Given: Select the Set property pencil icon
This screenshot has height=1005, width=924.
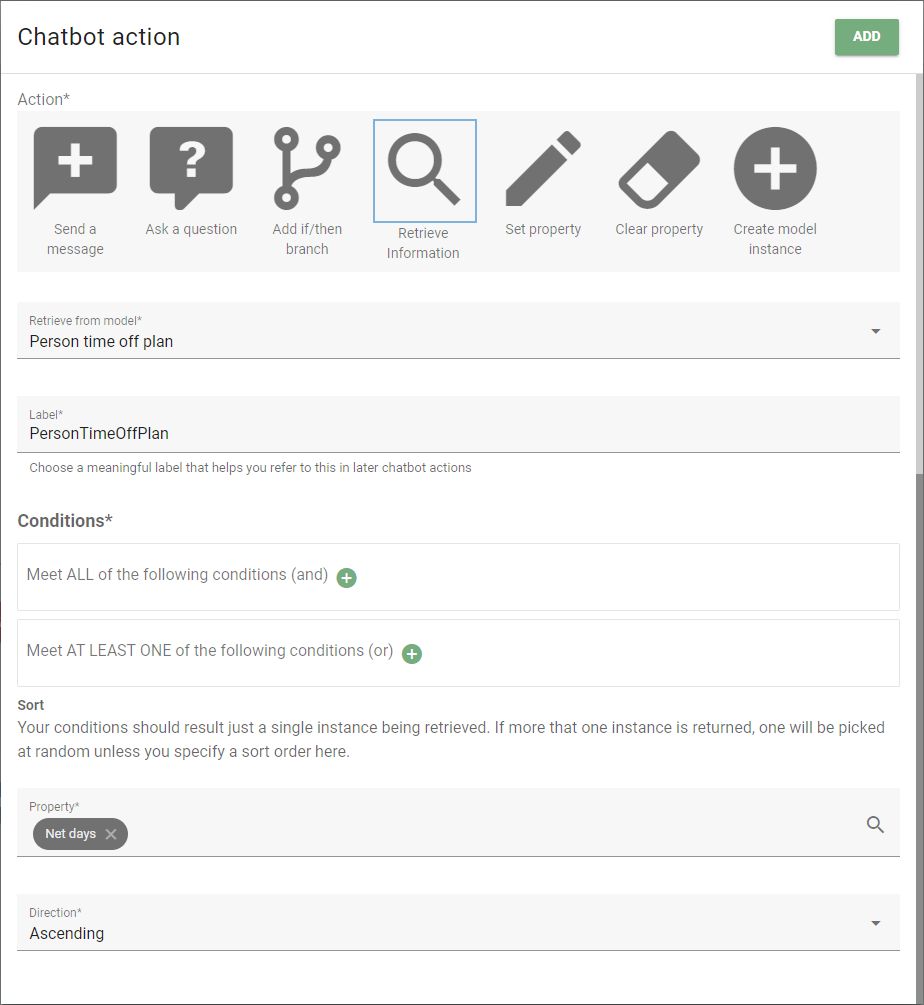Looking at the screenshot, I should 543,168.
